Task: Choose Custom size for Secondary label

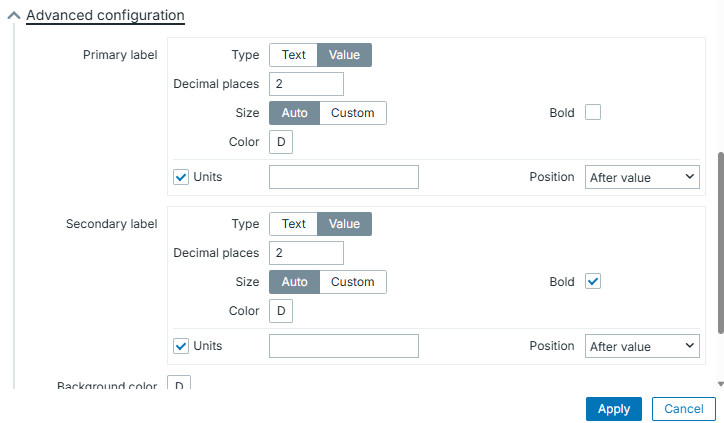Action: [352, 282]
